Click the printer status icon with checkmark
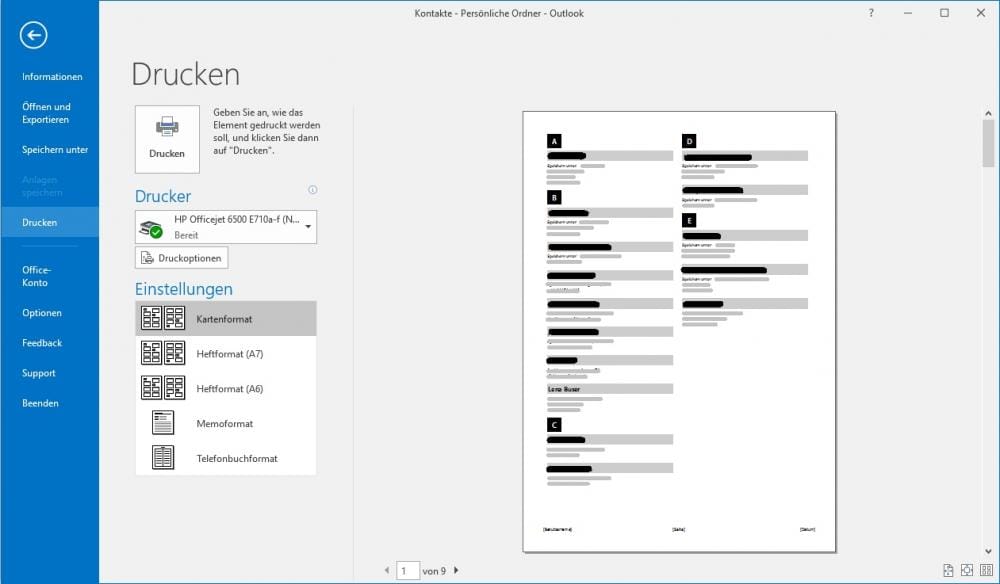 pyautogui.click(x=151, y=228)
